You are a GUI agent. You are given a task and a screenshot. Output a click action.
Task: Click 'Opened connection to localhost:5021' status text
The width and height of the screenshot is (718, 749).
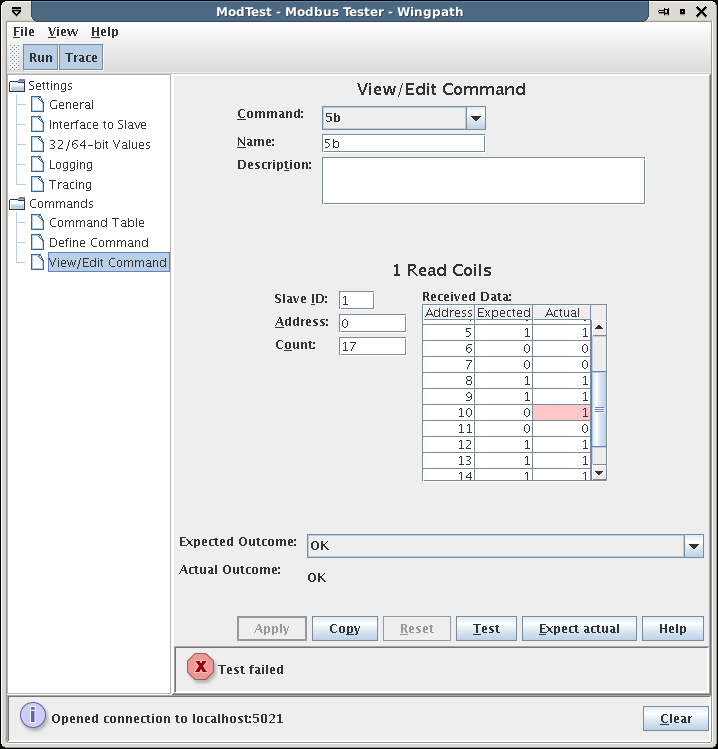point(167,718)
